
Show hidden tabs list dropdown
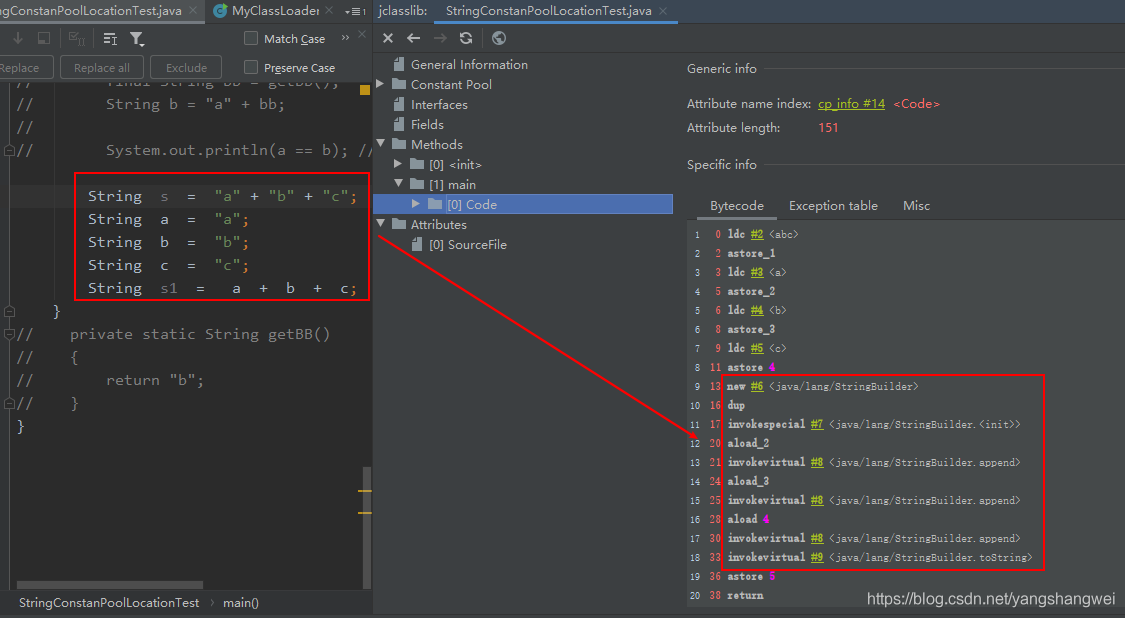coord(354,11)
